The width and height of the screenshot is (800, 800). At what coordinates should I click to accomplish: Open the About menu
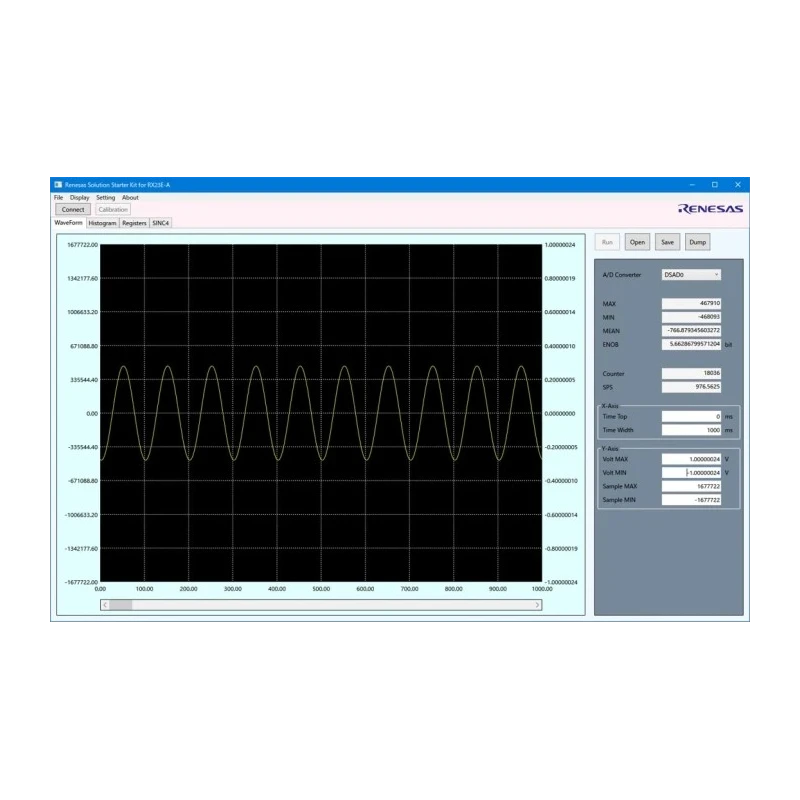pyautogui.click(x=130, y=197)
